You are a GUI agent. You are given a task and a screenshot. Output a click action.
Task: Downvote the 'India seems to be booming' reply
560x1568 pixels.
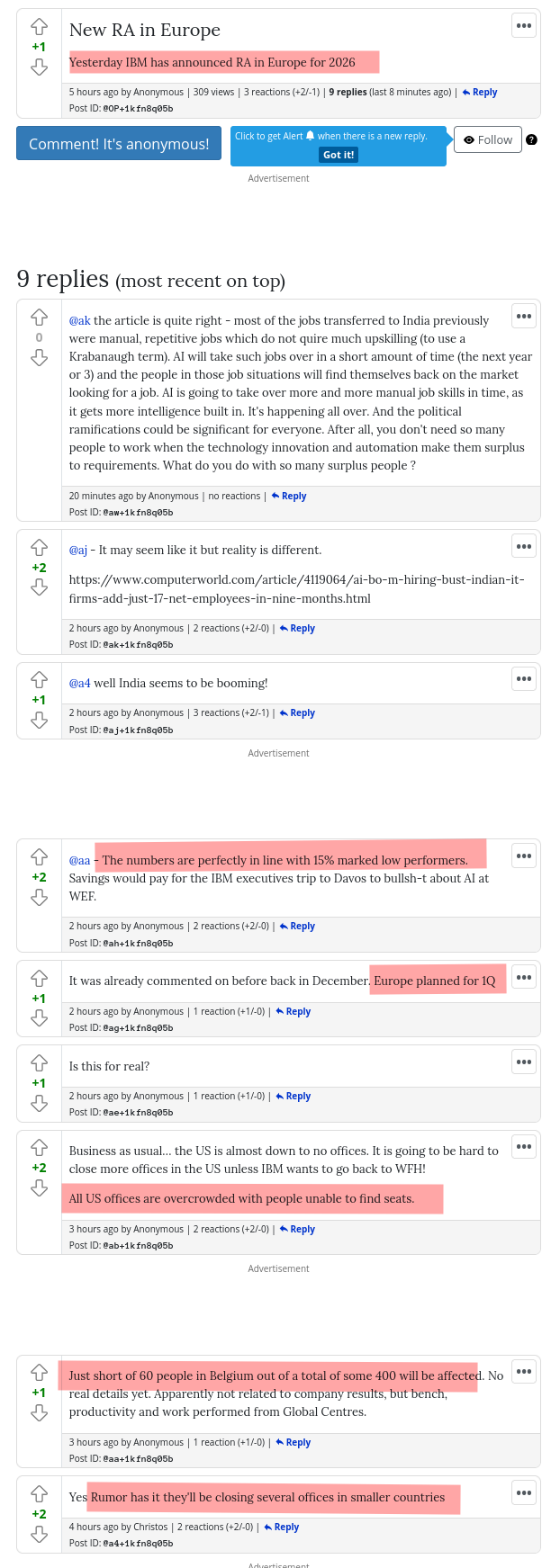pos(39,720)
